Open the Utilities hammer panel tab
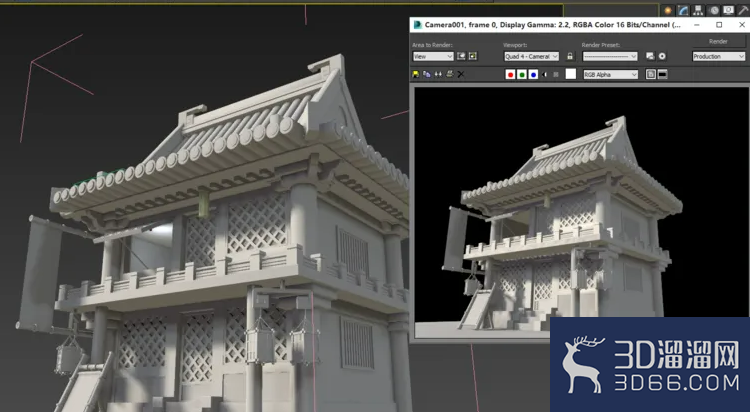Image resolution: width=750 pixels, height=412 pixels. coord(743,10)
